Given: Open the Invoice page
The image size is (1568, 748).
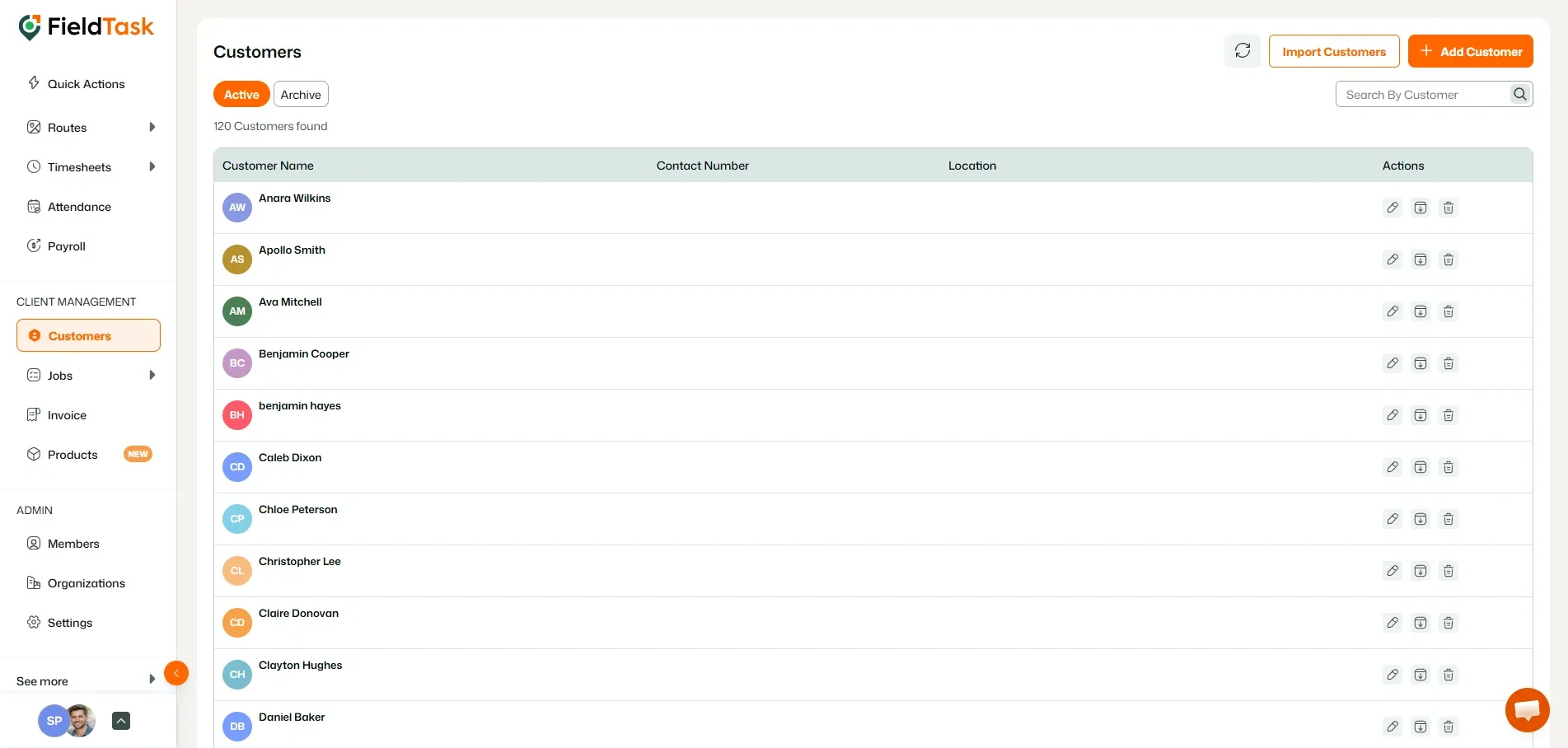Looking at the screenshot, I should tap(57, 415).
